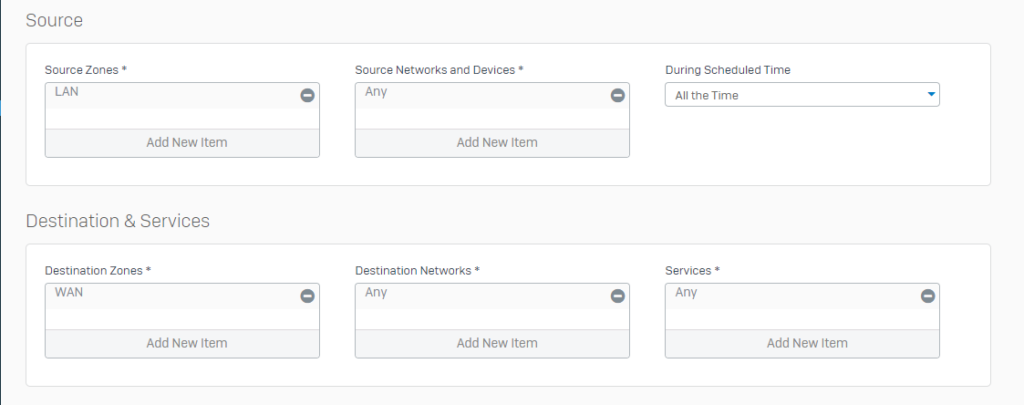The width and height of the screenshot is (1024, 405).
Task: Click the Destination & Services section heading
Action: 118,221
